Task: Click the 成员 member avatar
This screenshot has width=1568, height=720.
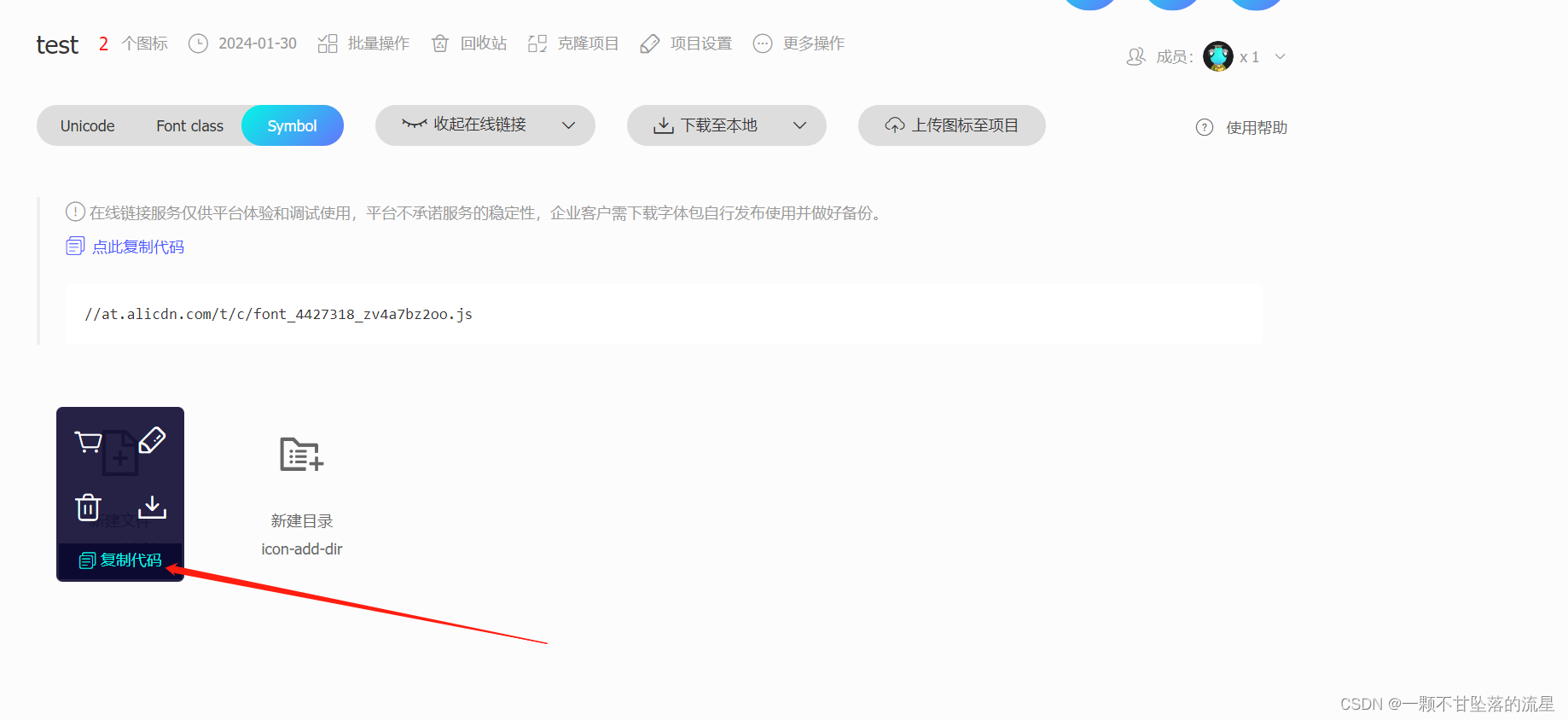Action: coord(1218,57)
